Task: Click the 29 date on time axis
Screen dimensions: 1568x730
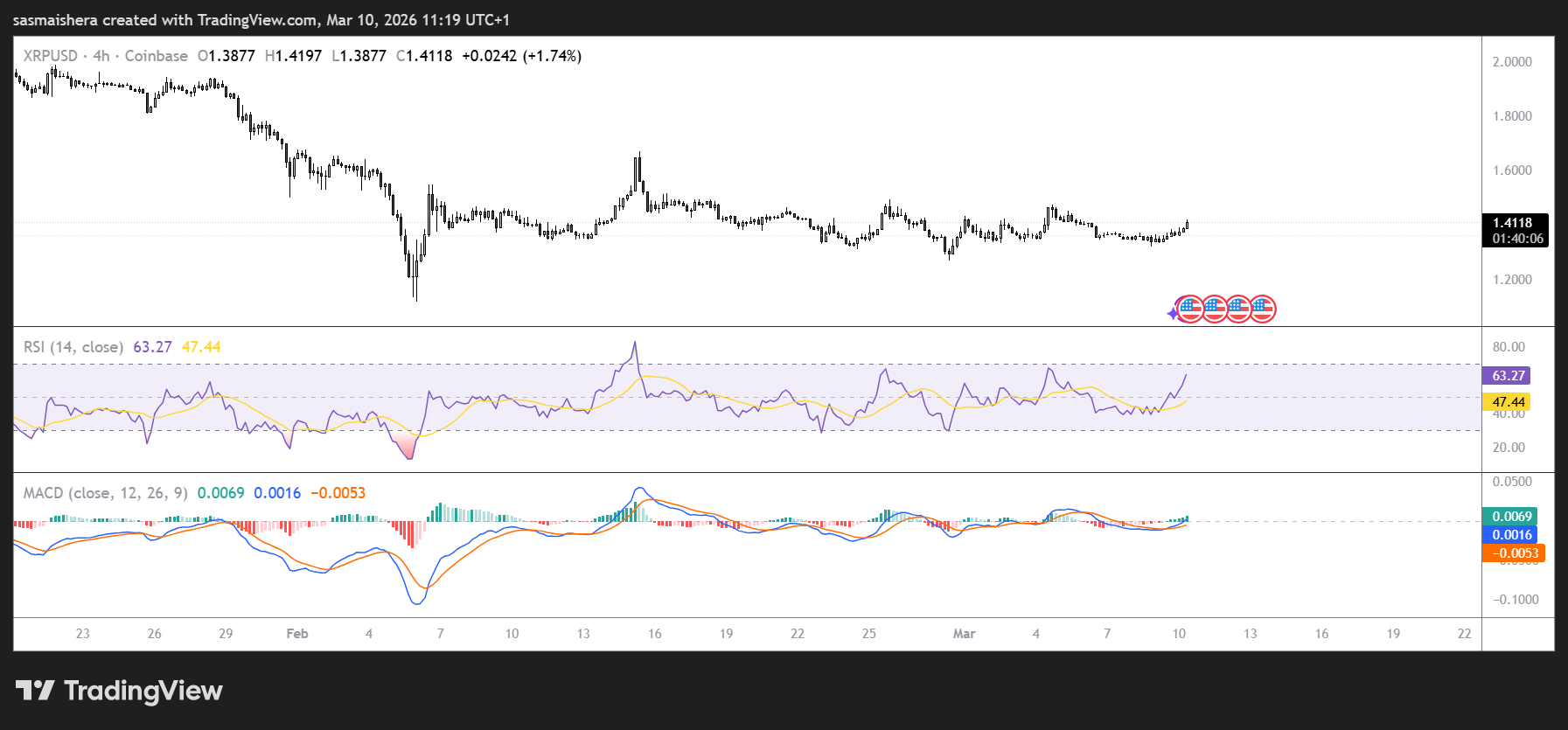Action: [x=226, y=634]
